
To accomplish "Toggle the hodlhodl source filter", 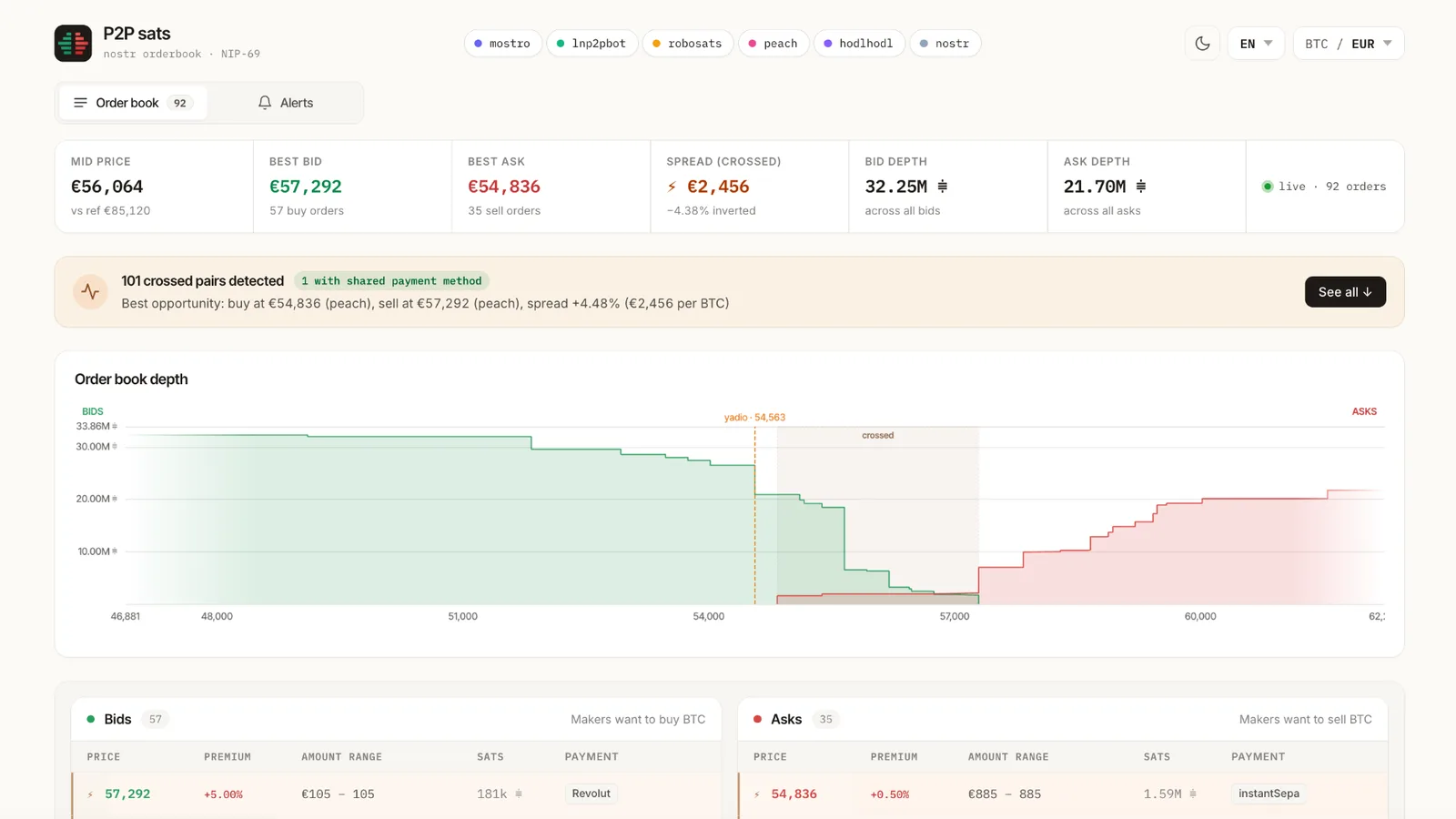I will 859,44.
